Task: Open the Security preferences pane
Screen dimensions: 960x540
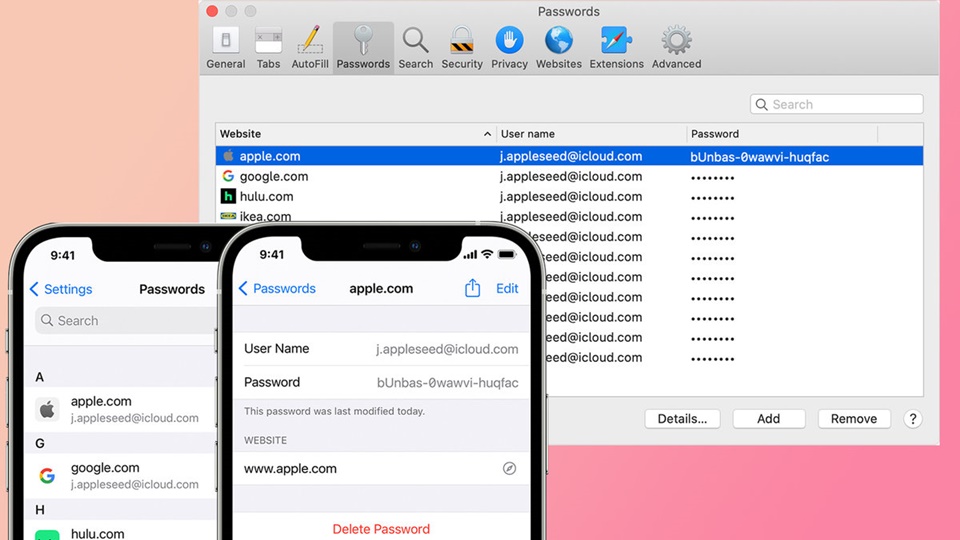Action: pos(462,48)
